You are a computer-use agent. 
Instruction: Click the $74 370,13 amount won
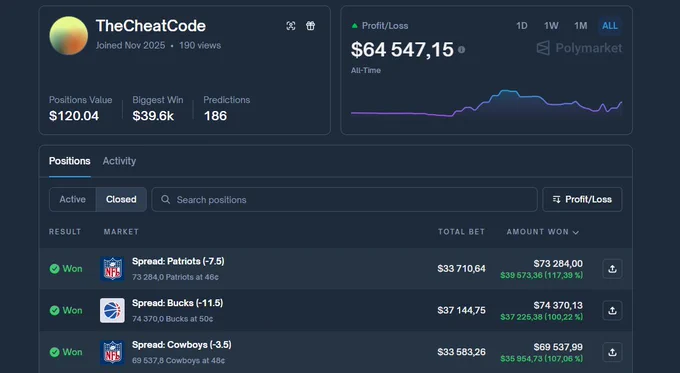(x=558, y=305)
